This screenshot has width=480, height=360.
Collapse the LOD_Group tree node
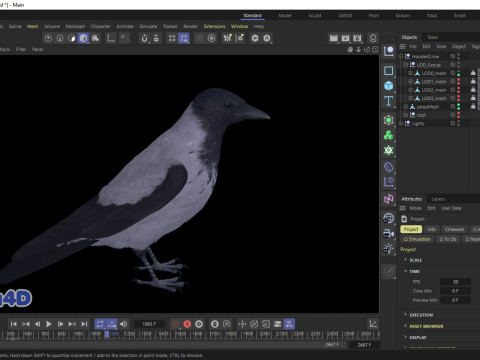[406, 65]
